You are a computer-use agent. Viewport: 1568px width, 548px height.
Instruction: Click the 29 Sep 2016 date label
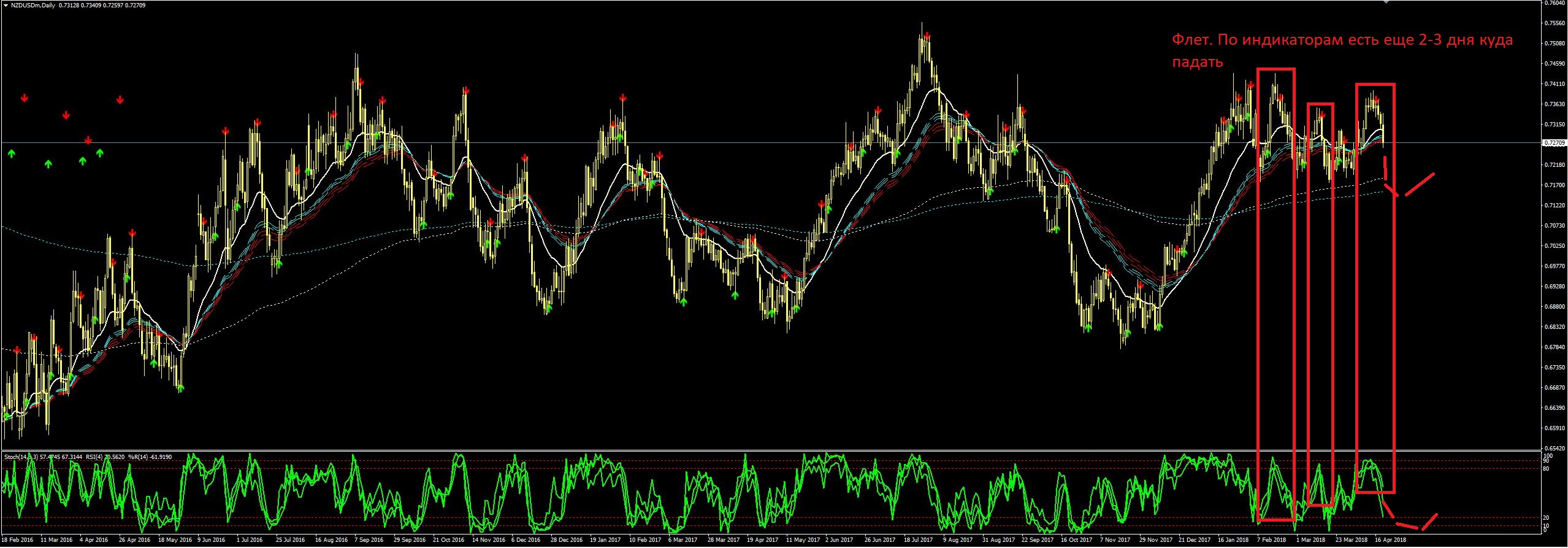click(410, 541)
